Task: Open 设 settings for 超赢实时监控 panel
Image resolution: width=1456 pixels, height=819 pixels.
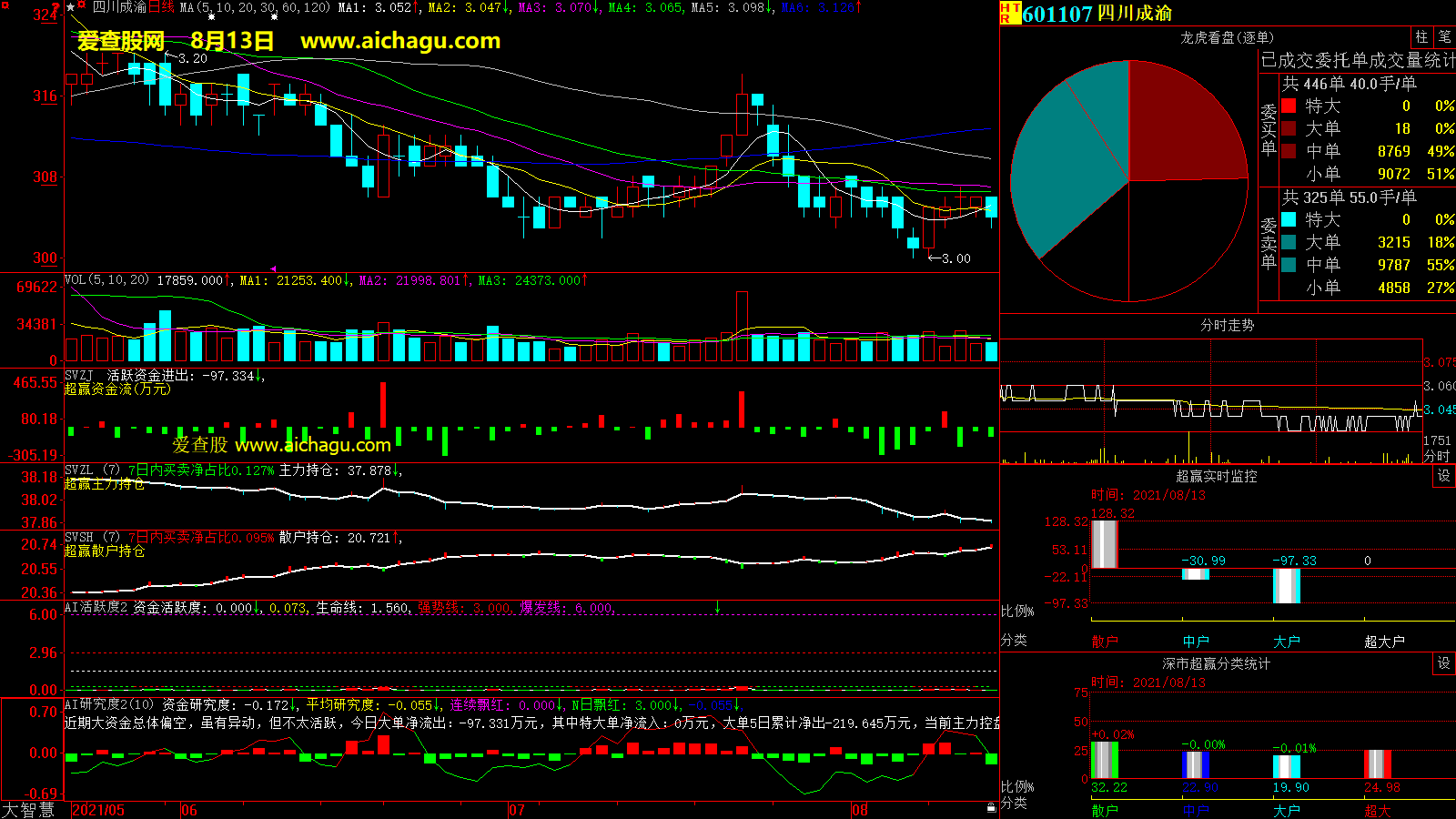Action: 1444,476
